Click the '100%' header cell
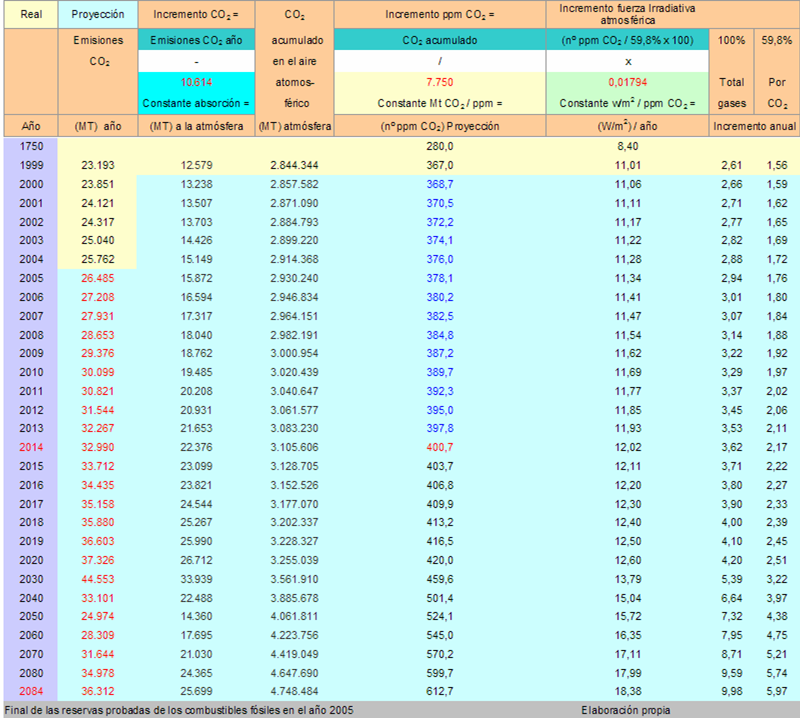 pyautogui.click(x=732, y=40)
